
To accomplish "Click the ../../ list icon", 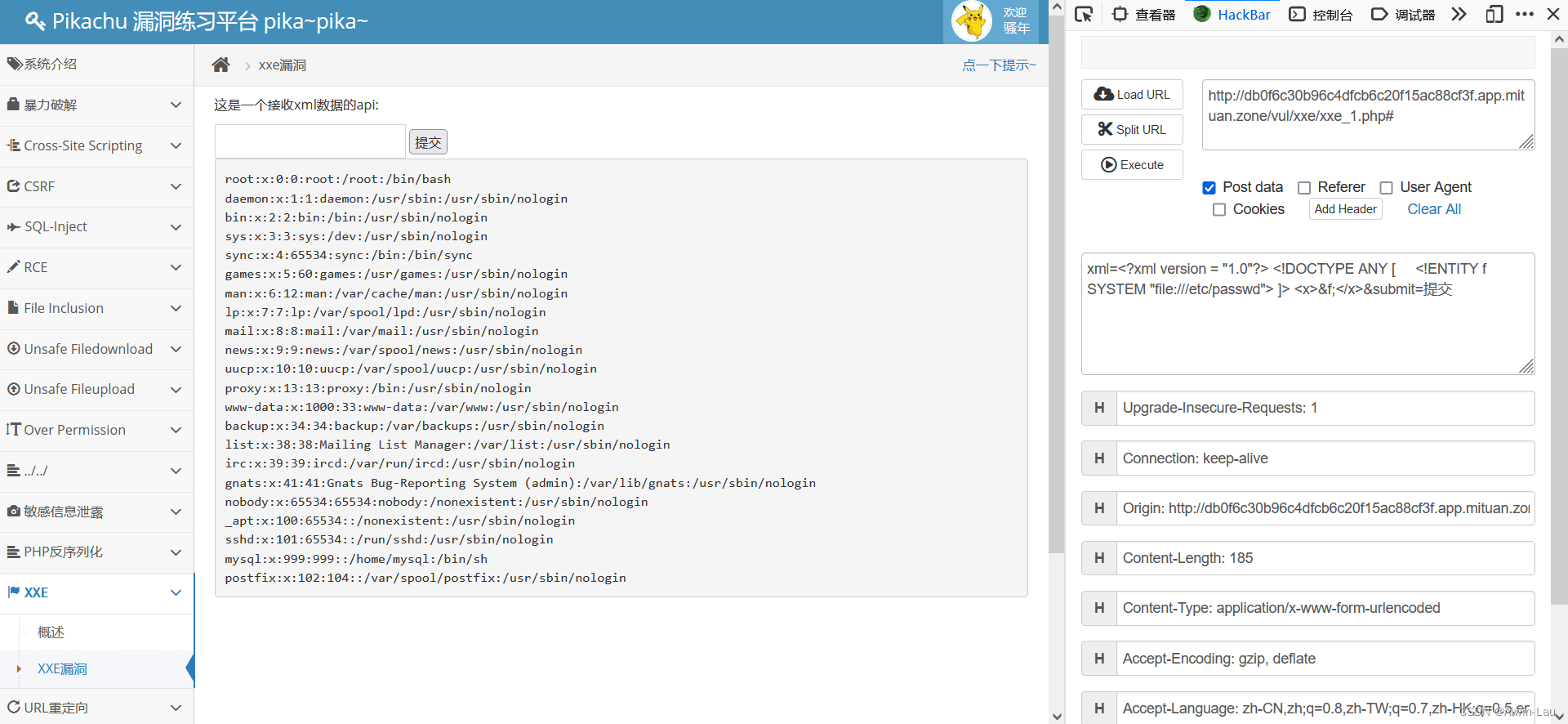I will coord(13,470).
